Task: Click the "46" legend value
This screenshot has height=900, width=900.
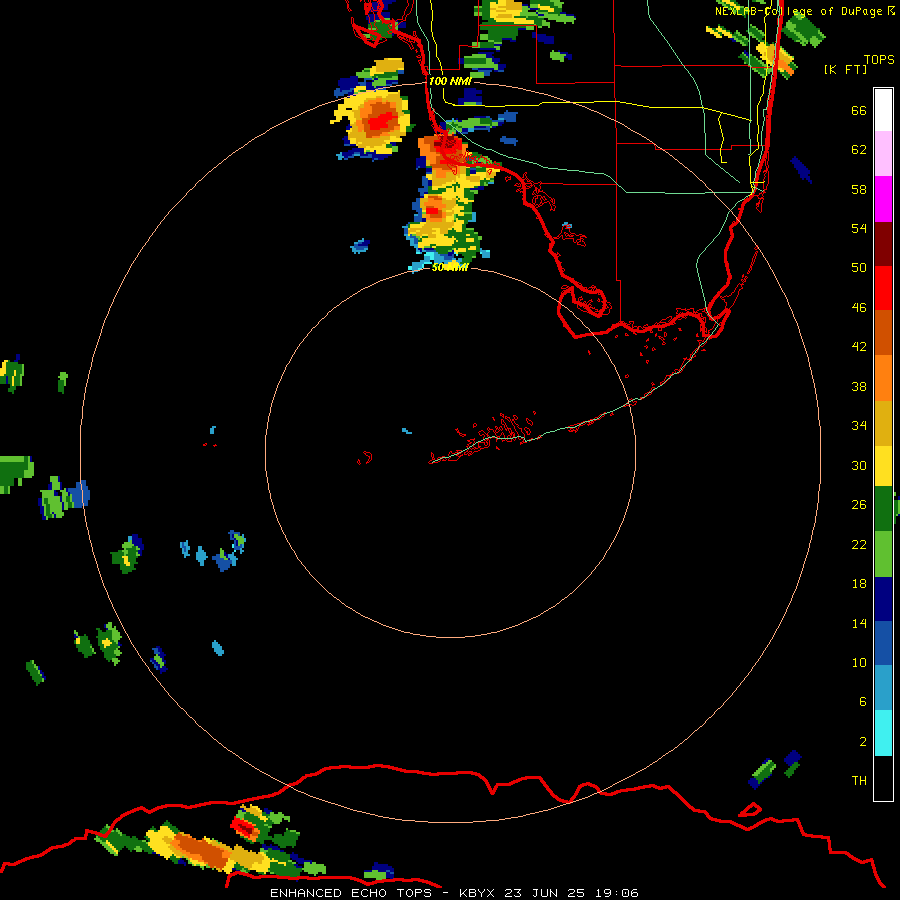Action: pos(859,308)
